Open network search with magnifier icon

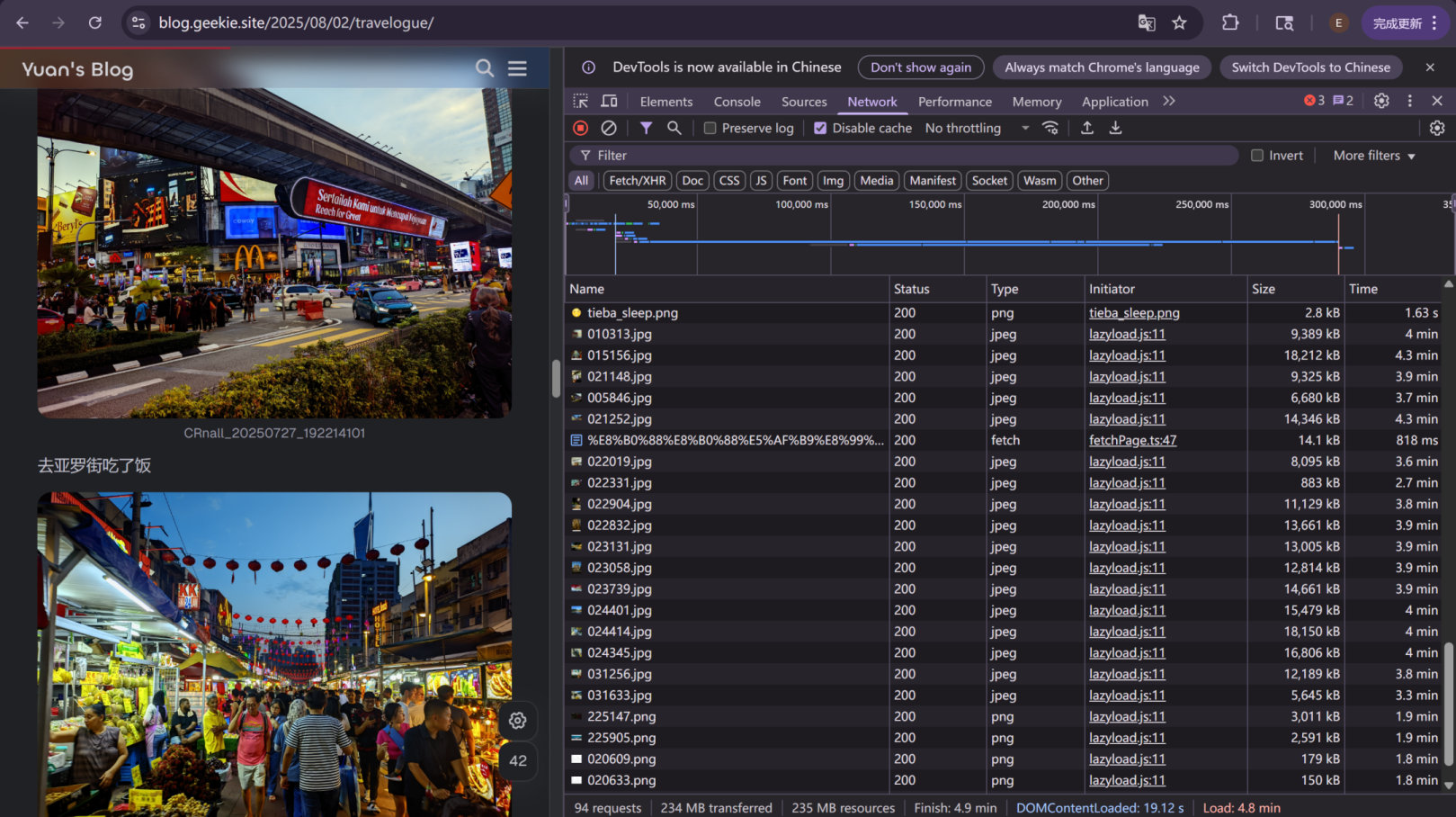pos(674,129)
